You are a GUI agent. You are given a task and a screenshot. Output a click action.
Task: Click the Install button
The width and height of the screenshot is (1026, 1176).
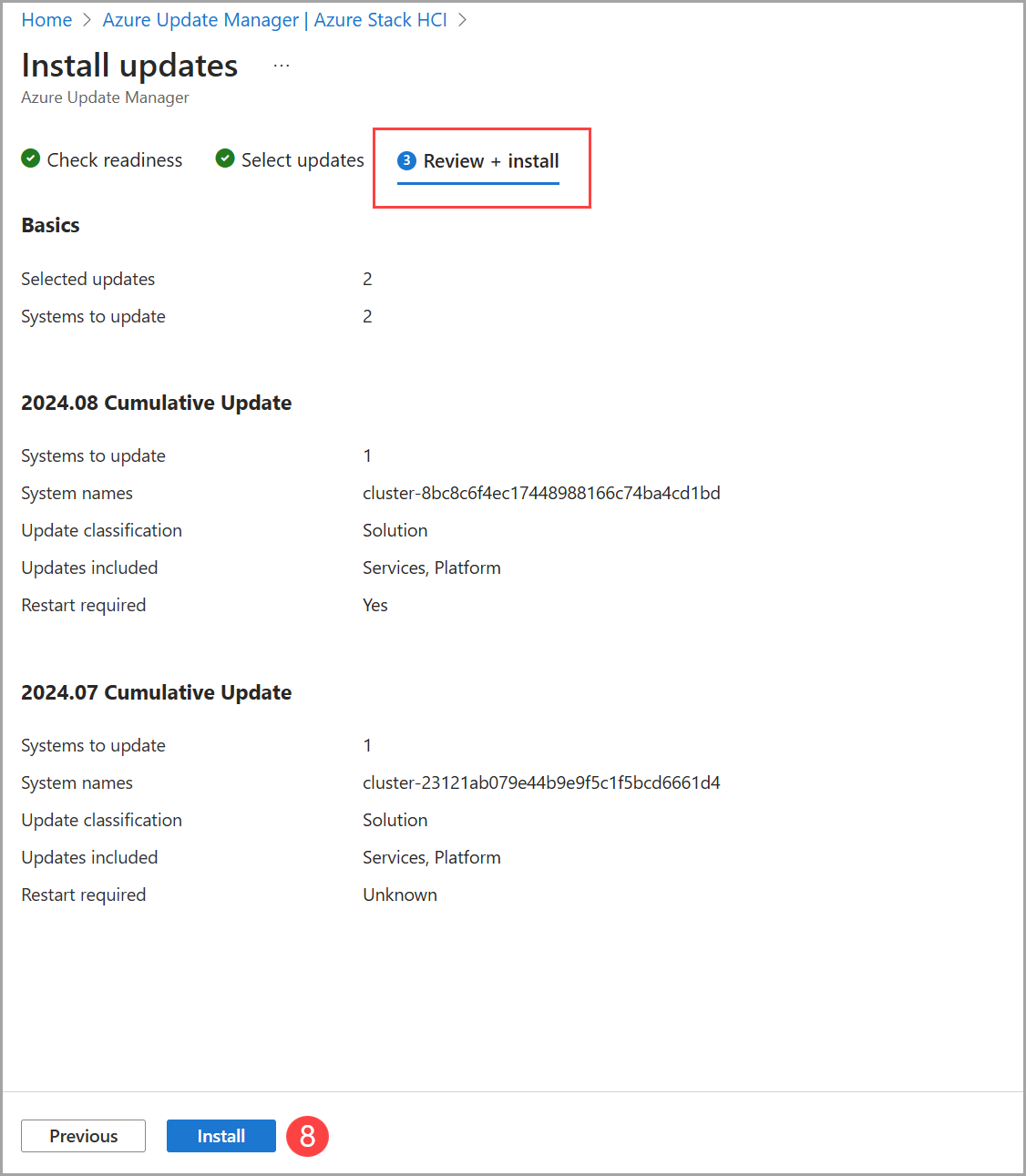click(x=221, y=1136)
